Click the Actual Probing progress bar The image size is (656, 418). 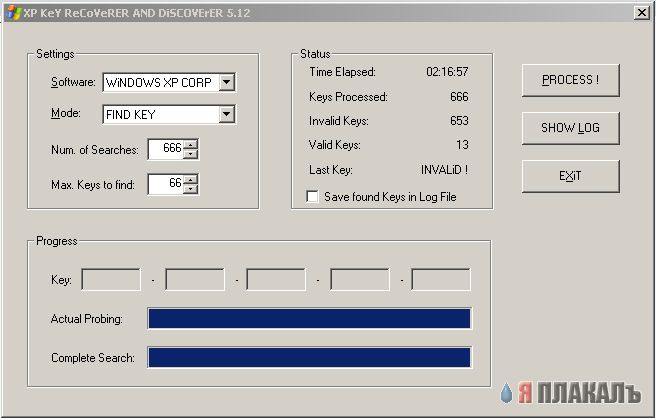coord(310,318)
